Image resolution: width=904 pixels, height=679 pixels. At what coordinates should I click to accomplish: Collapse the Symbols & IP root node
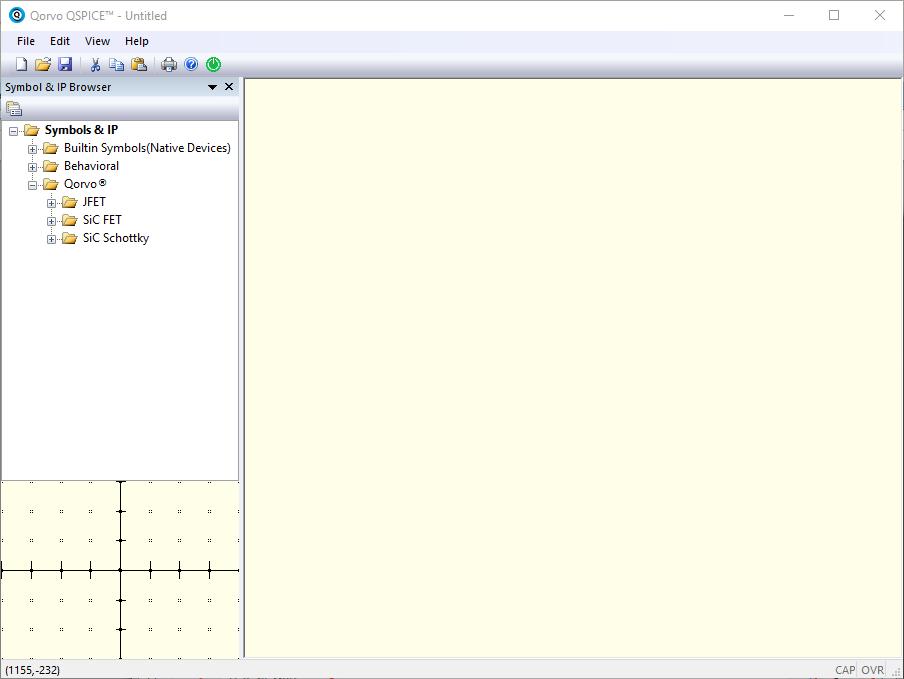(x=13, y=131)
